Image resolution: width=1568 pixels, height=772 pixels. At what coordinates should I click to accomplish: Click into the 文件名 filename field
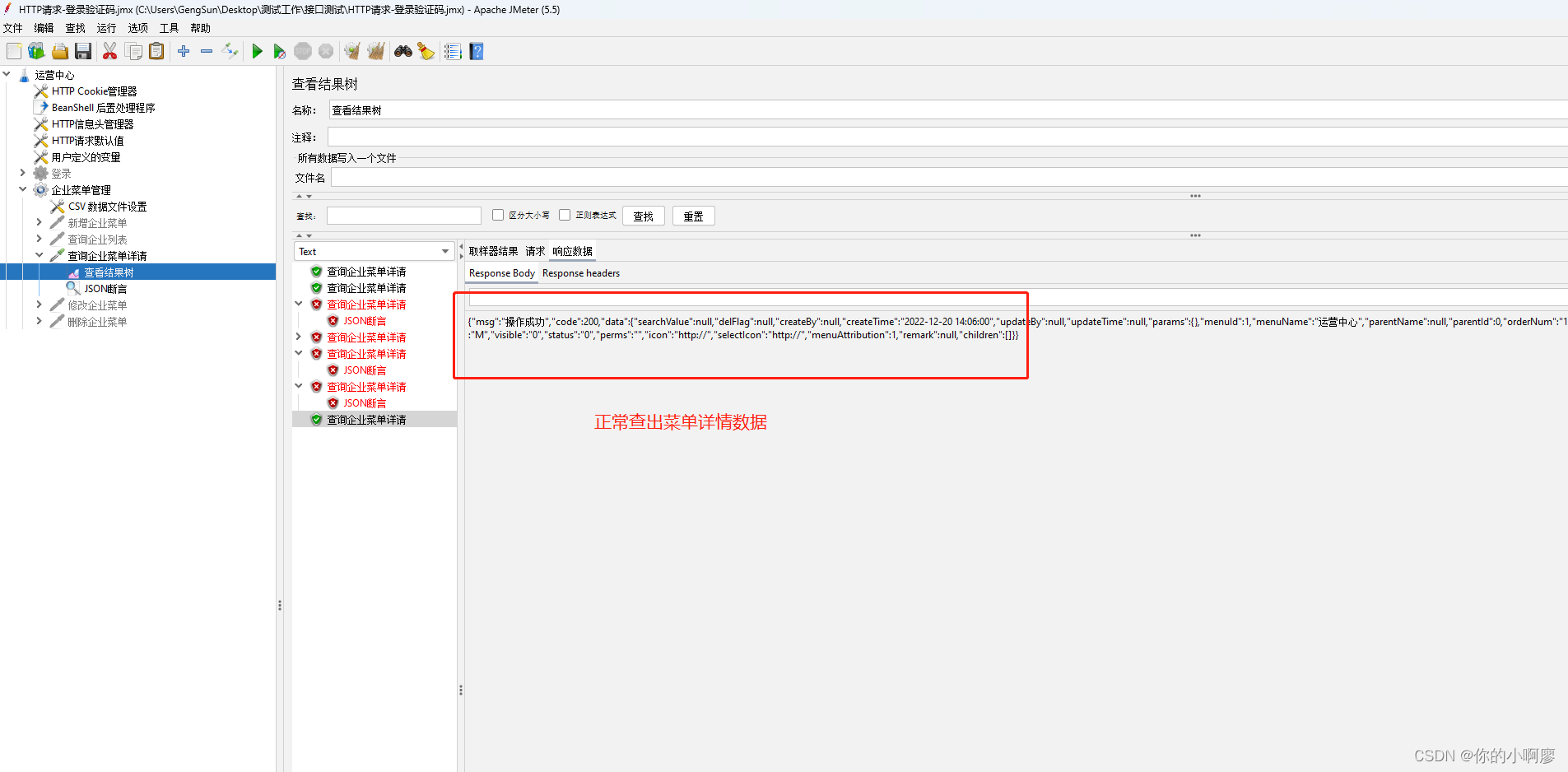coord(949,177)
